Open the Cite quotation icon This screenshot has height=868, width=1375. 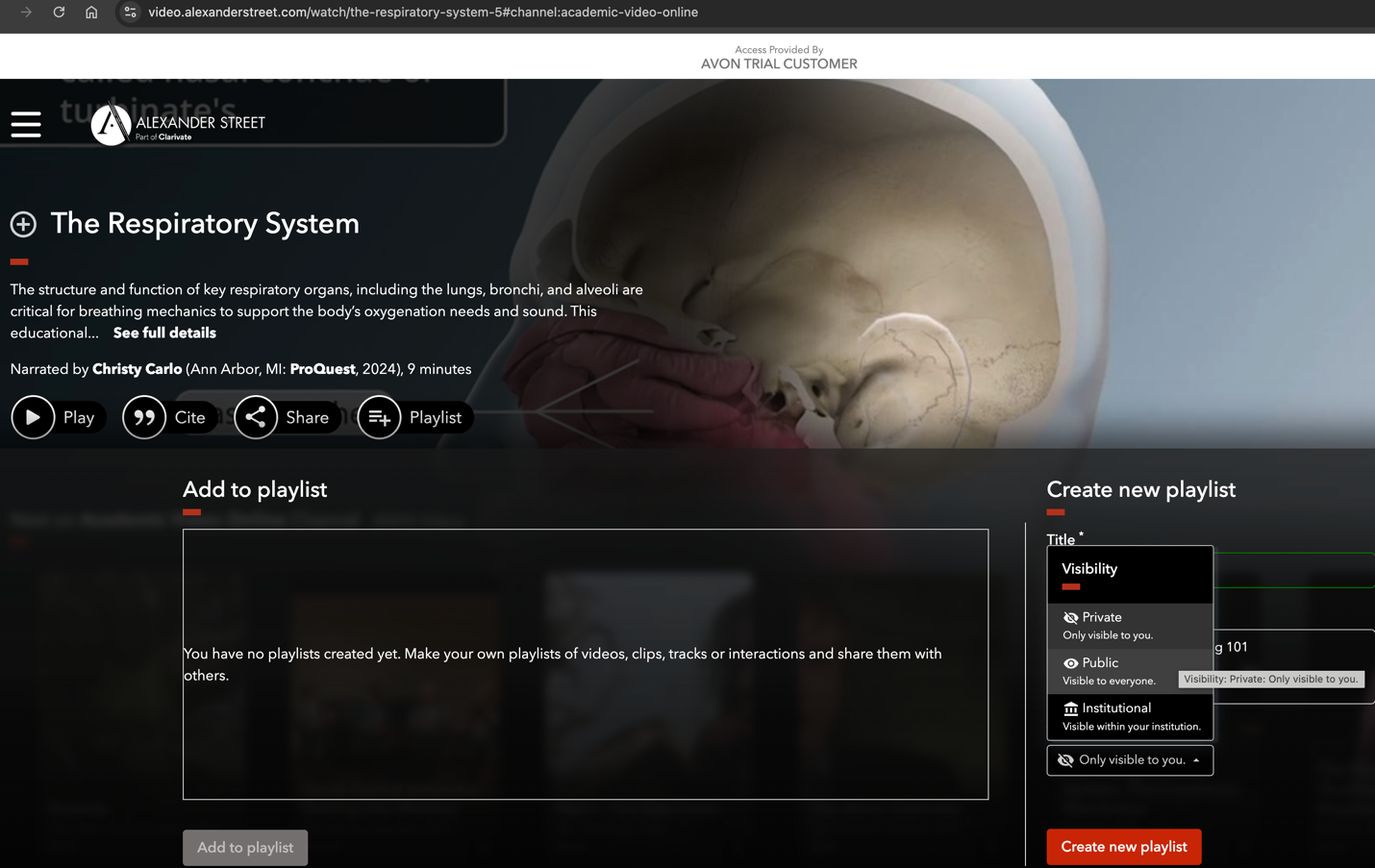[144, 417]
